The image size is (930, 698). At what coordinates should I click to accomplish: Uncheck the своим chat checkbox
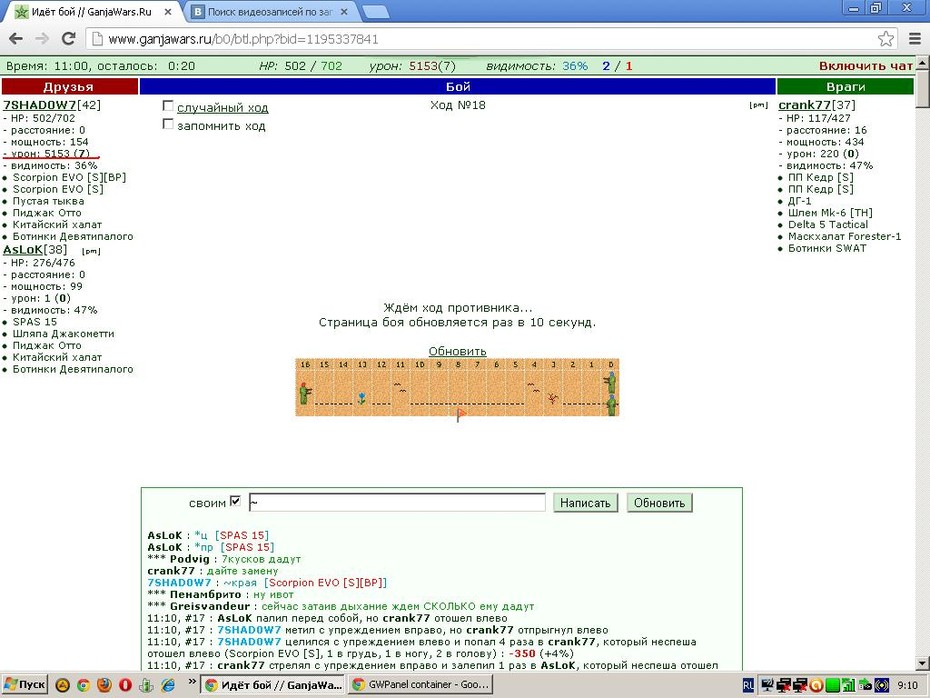coord(235,501)
